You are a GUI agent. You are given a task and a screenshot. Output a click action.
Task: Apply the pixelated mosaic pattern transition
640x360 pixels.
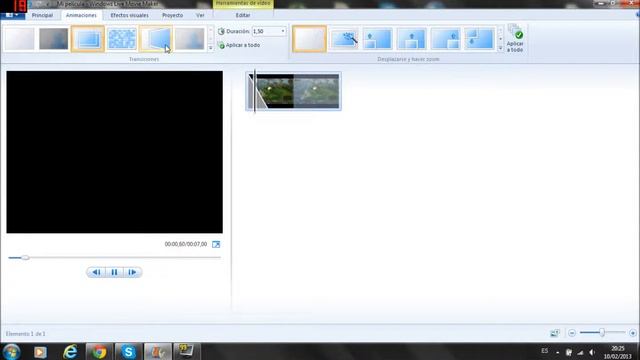[x=122, y=39]
